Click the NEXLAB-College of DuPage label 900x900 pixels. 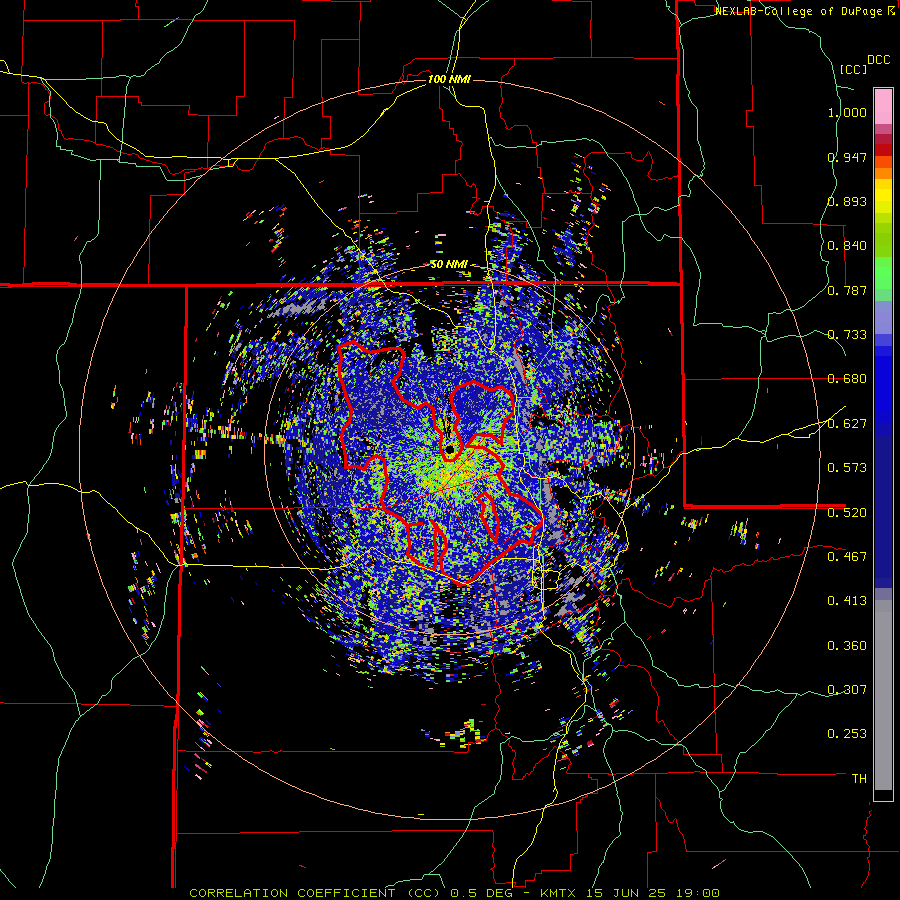[x=801, y=11]
